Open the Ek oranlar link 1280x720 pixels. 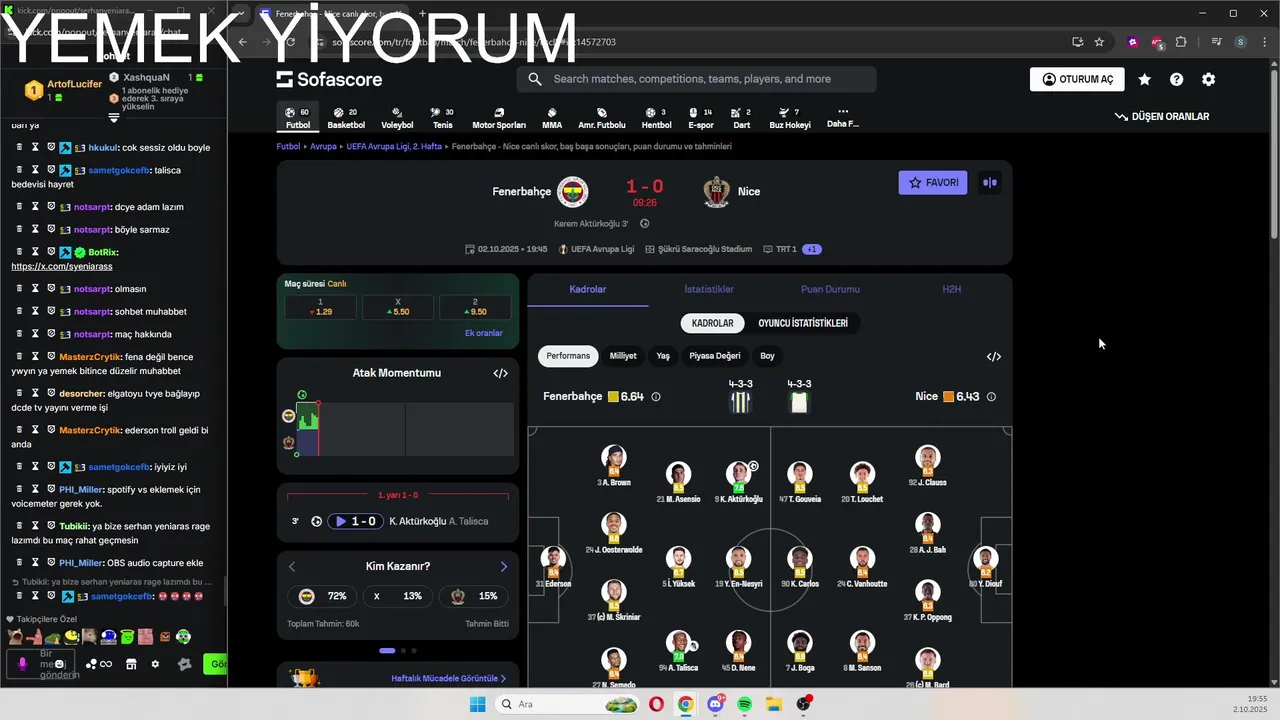tap(484, 333)
